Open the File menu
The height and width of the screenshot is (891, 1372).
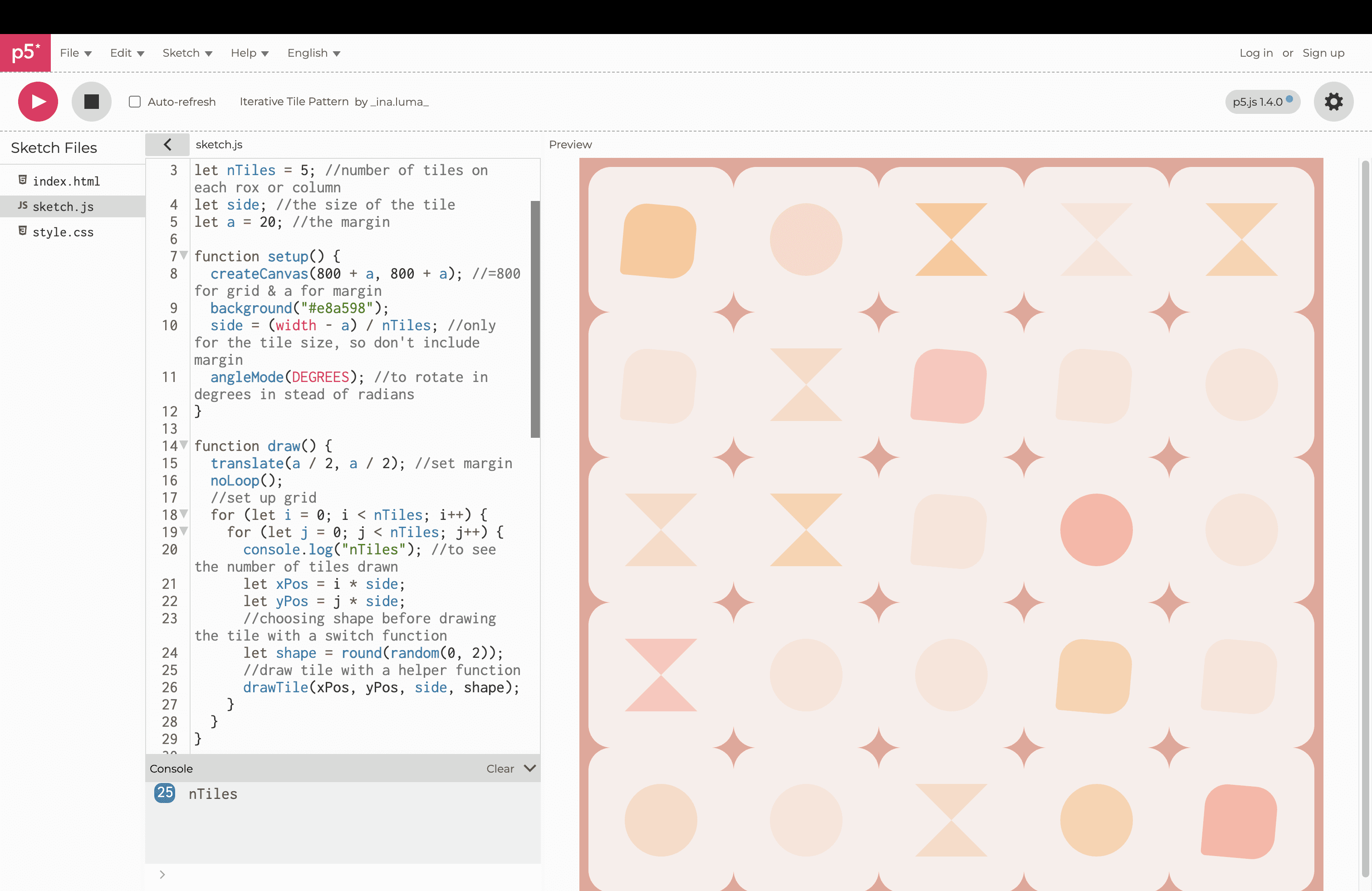(x=75, y=53)
